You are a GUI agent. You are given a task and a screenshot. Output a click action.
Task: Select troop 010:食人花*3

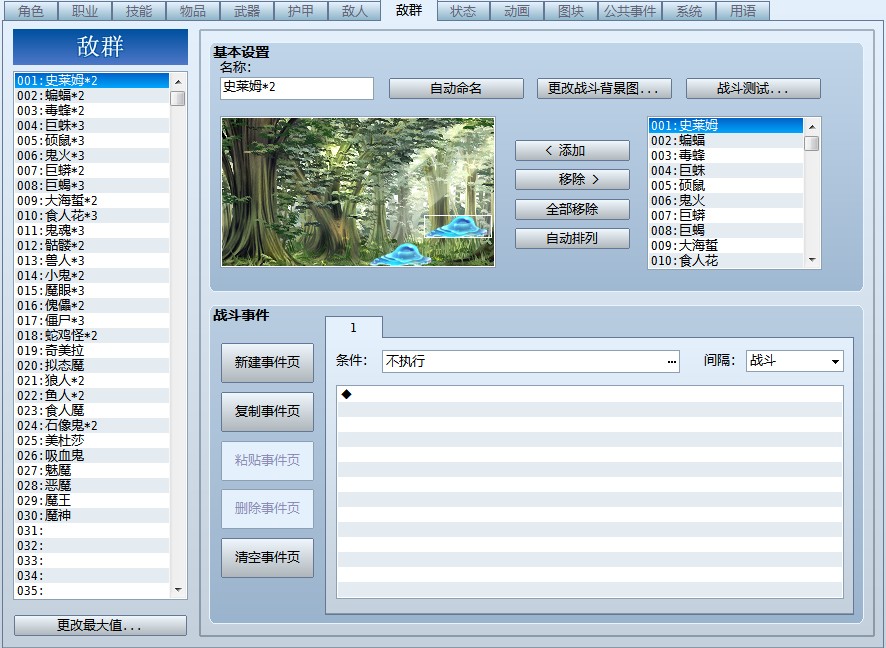pos(92,215)
